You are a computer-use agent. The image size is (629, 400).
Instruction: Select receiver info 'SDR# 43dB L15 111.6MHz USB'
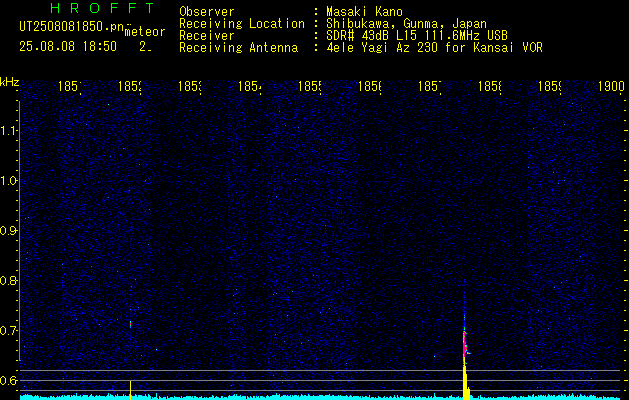point(417,36)
